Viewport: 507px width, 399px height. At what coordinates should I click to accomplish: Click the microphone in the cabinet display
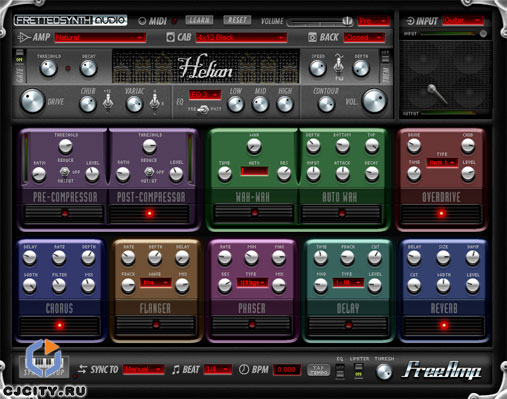[x=437, y=93]
